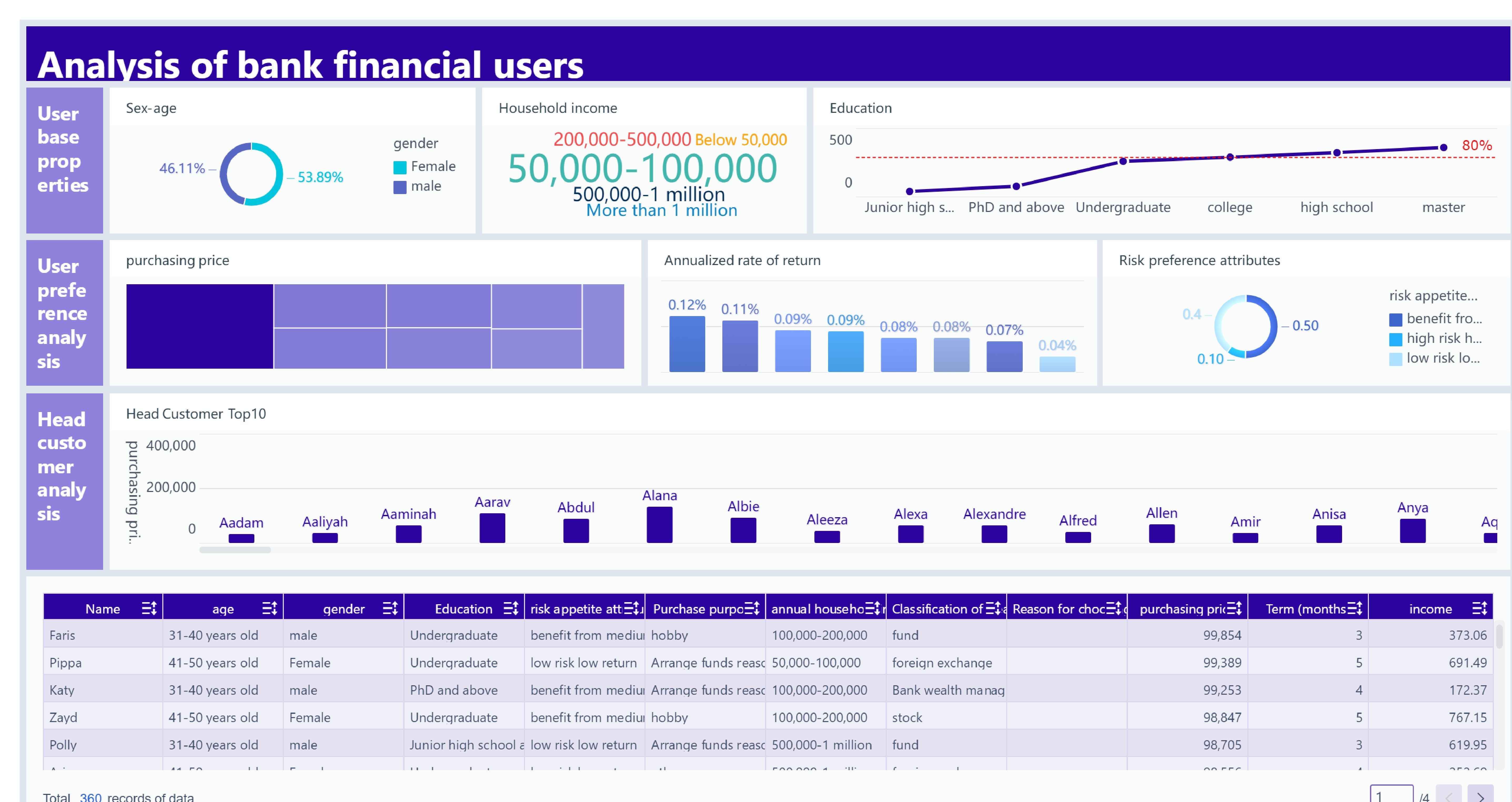
Task: Select the Aarav bar in Top10 chart
Action: pos(492,528)
